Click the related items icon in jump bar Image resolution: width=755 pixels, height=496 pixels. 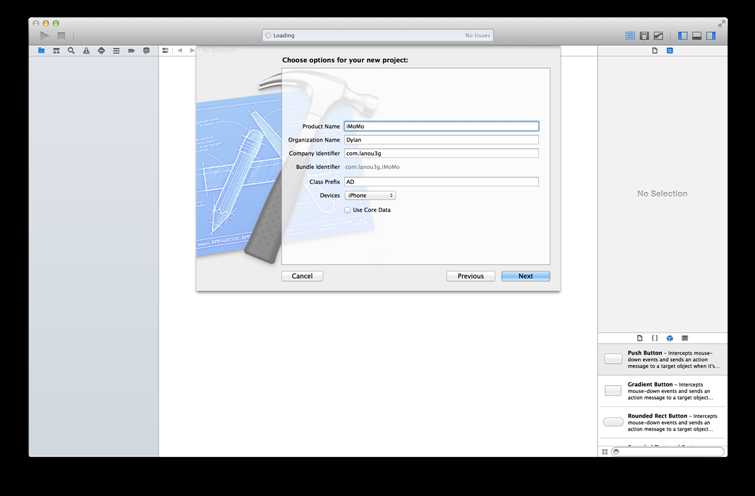[165, 51]
